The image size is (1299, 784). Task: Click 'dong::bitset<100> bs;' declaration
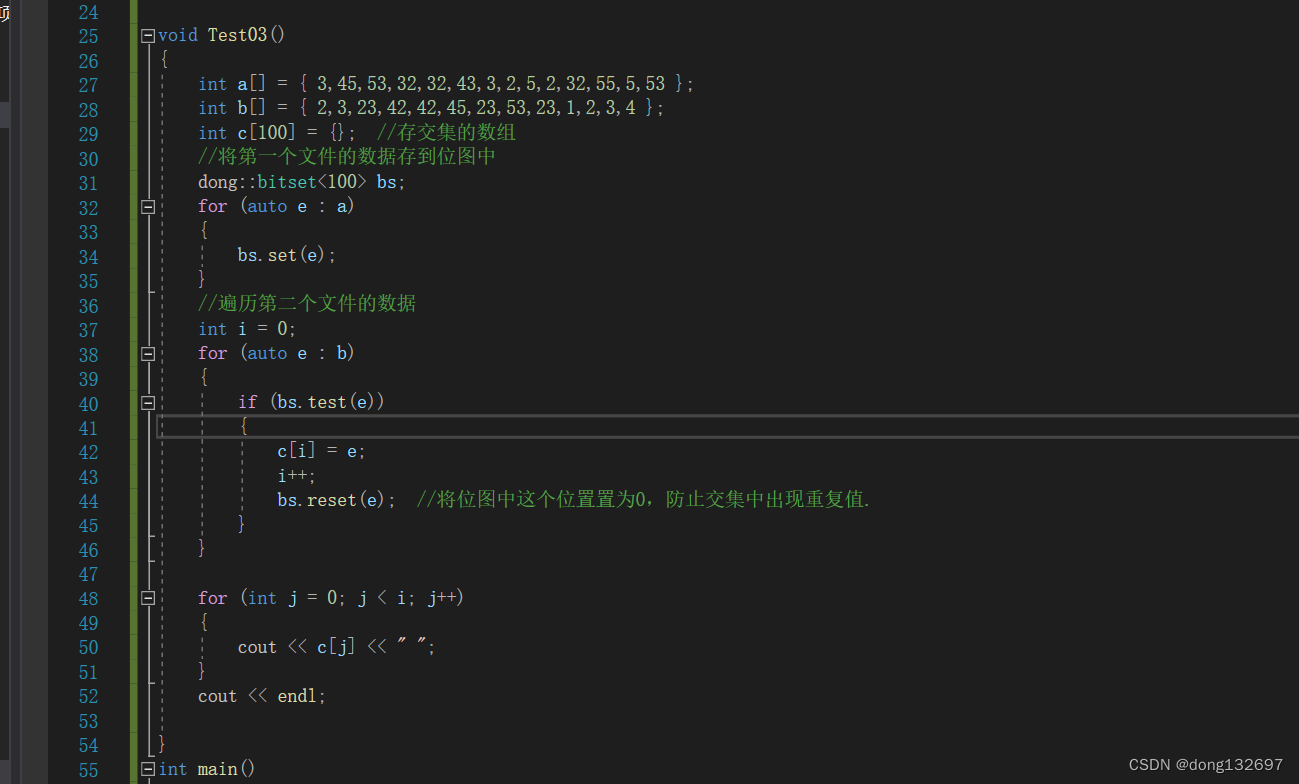tap(302, 182)
